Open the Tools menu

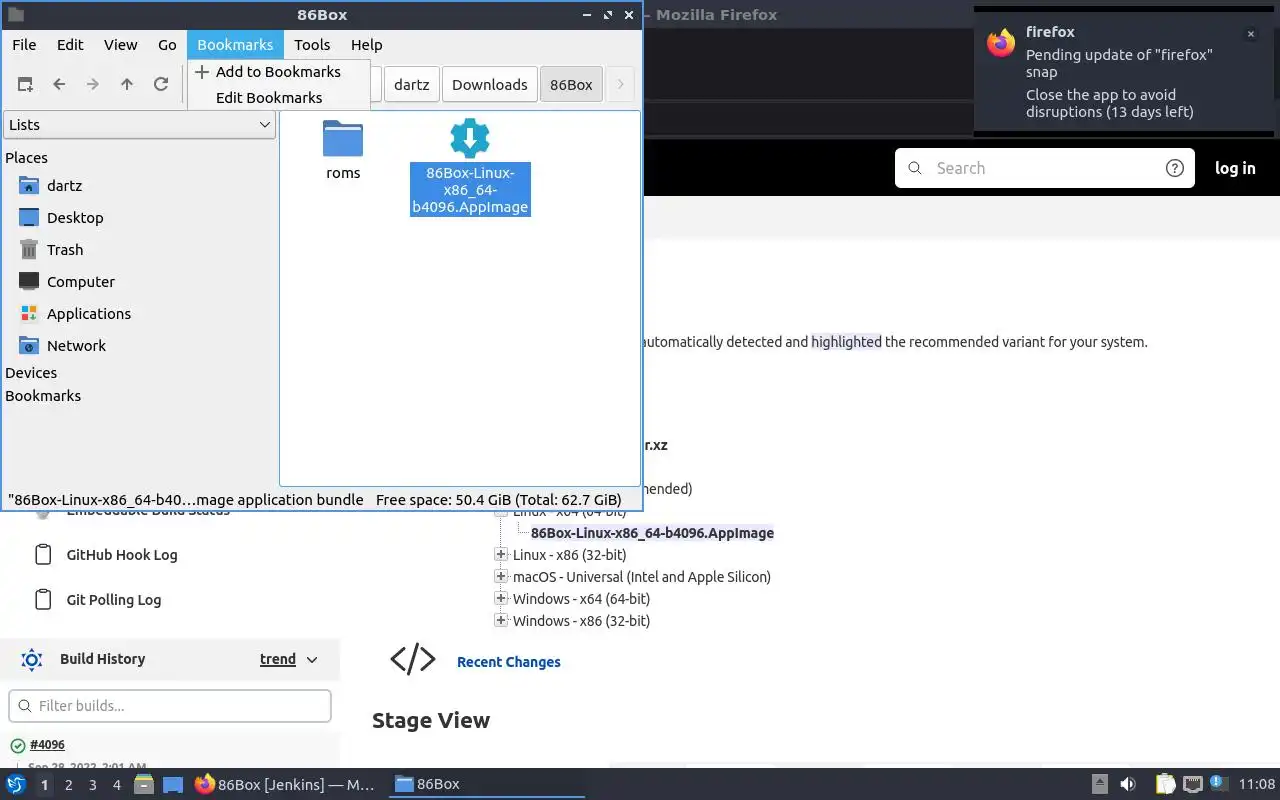click(312, 45)
